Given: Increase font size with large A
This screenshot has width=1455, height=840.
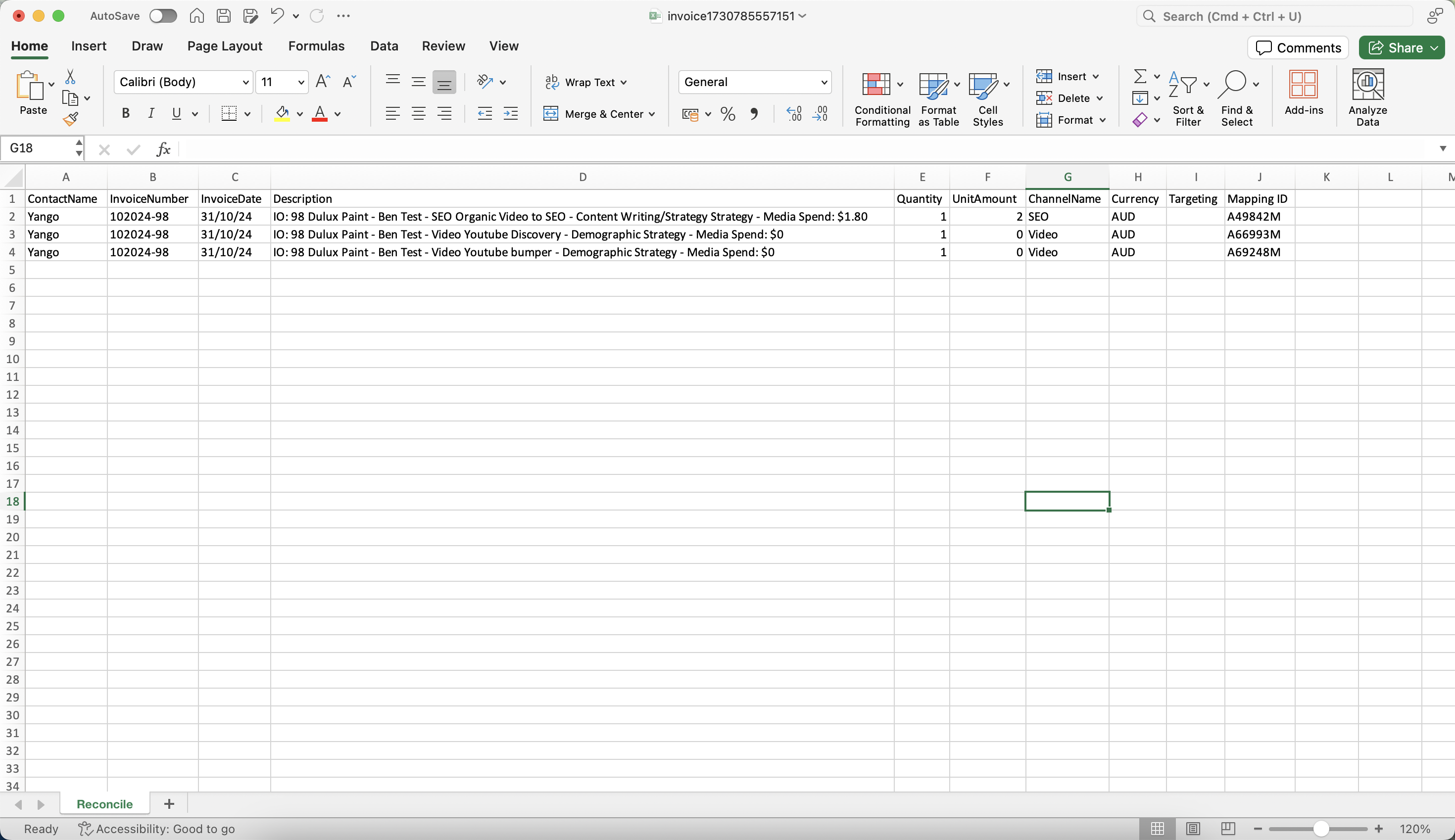Looking at the screenshot, I should (323, 81).
